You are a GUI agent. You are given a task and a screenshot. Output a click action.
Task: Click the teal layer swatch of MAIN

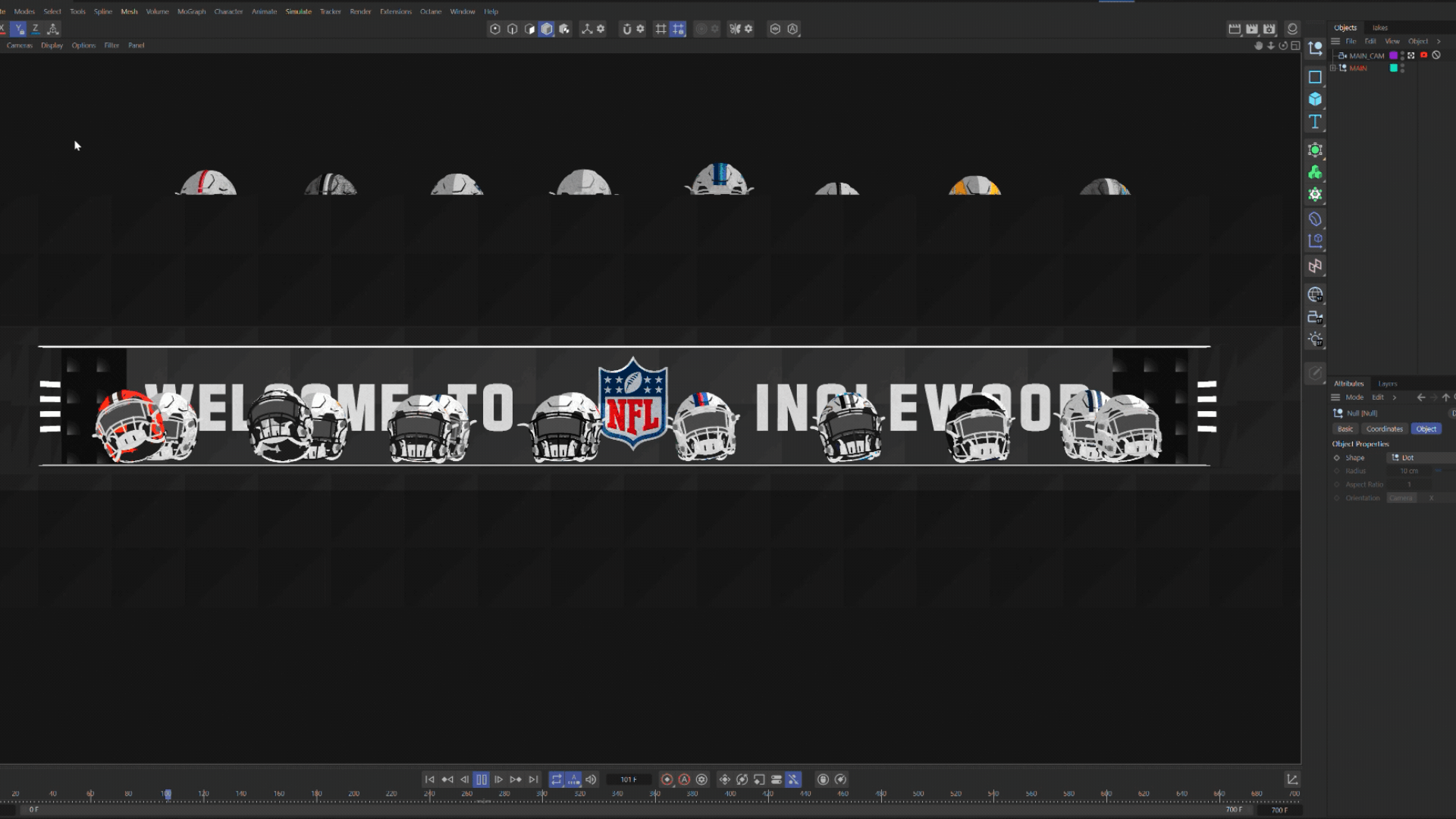(1393, 68)
